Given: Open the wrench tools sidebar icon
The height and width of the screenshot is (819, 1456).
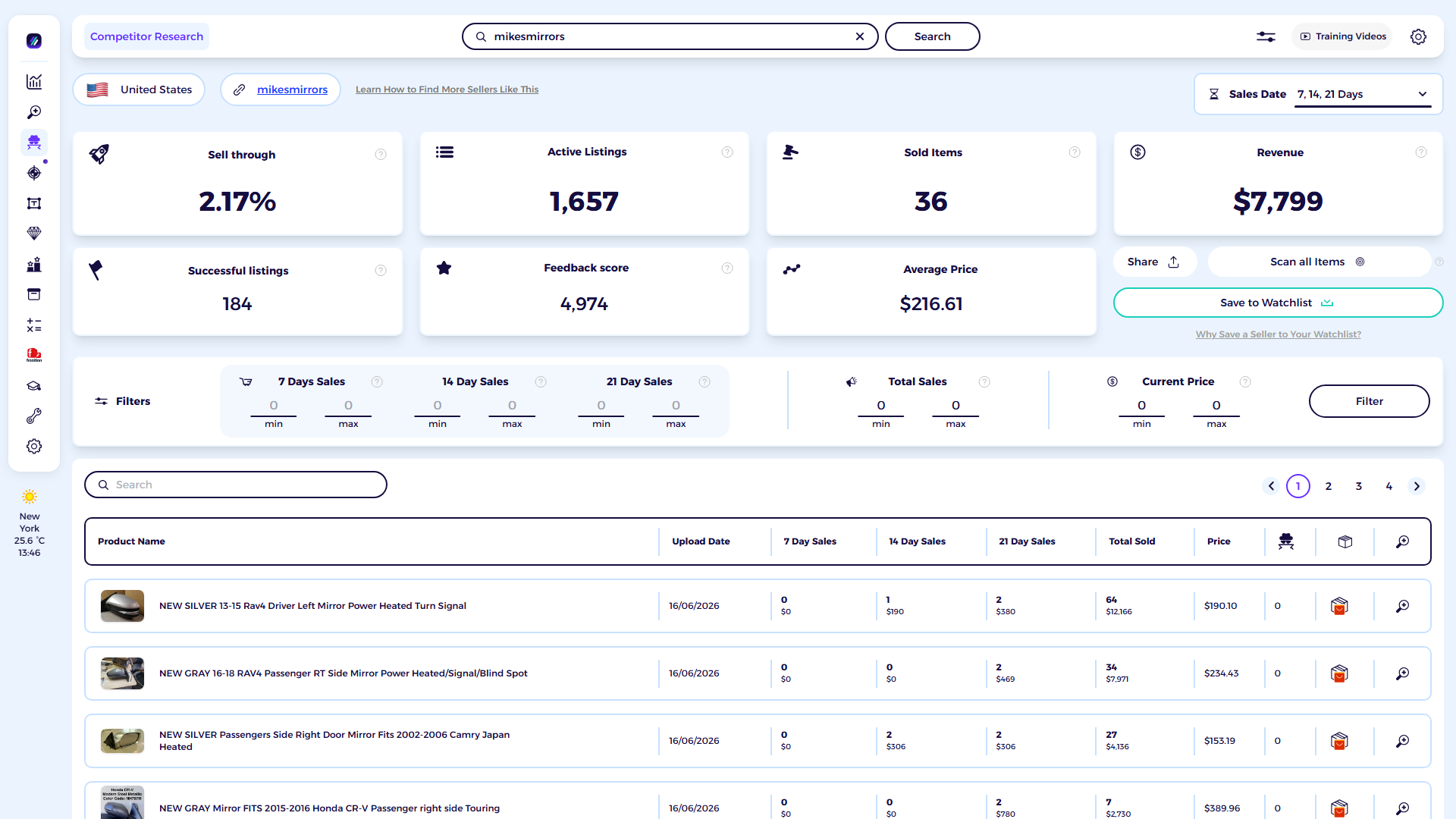Looking at the screenshot, I should click(x=34, y=416).
